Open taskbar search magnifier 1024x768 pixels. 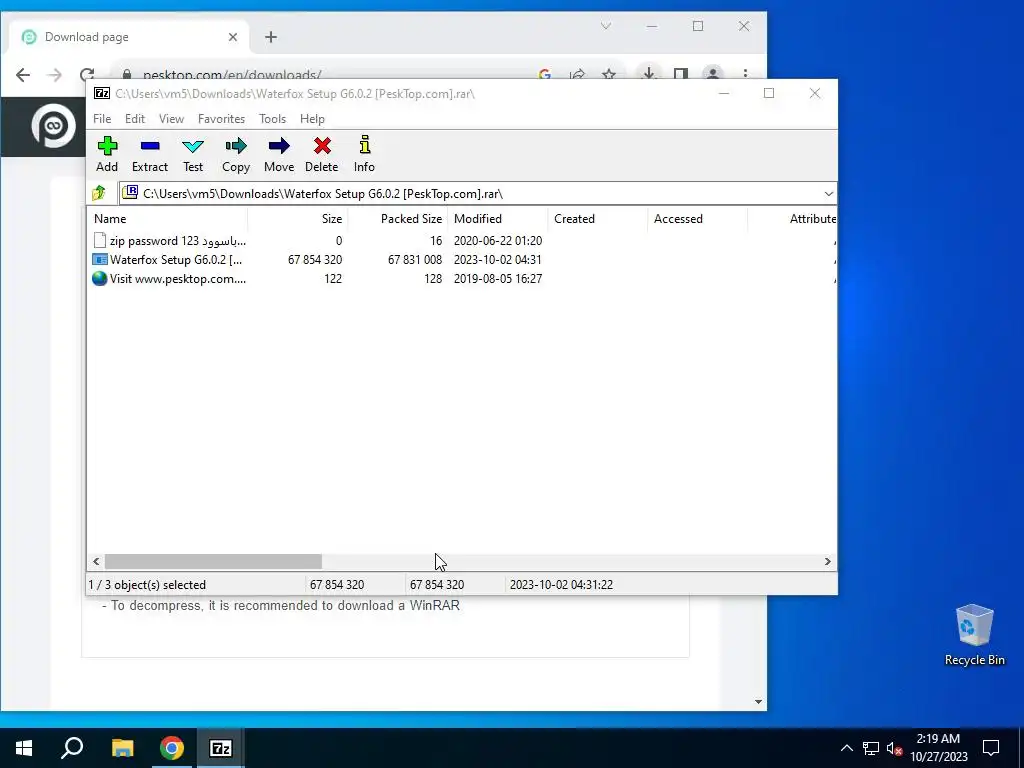(72, 748)
